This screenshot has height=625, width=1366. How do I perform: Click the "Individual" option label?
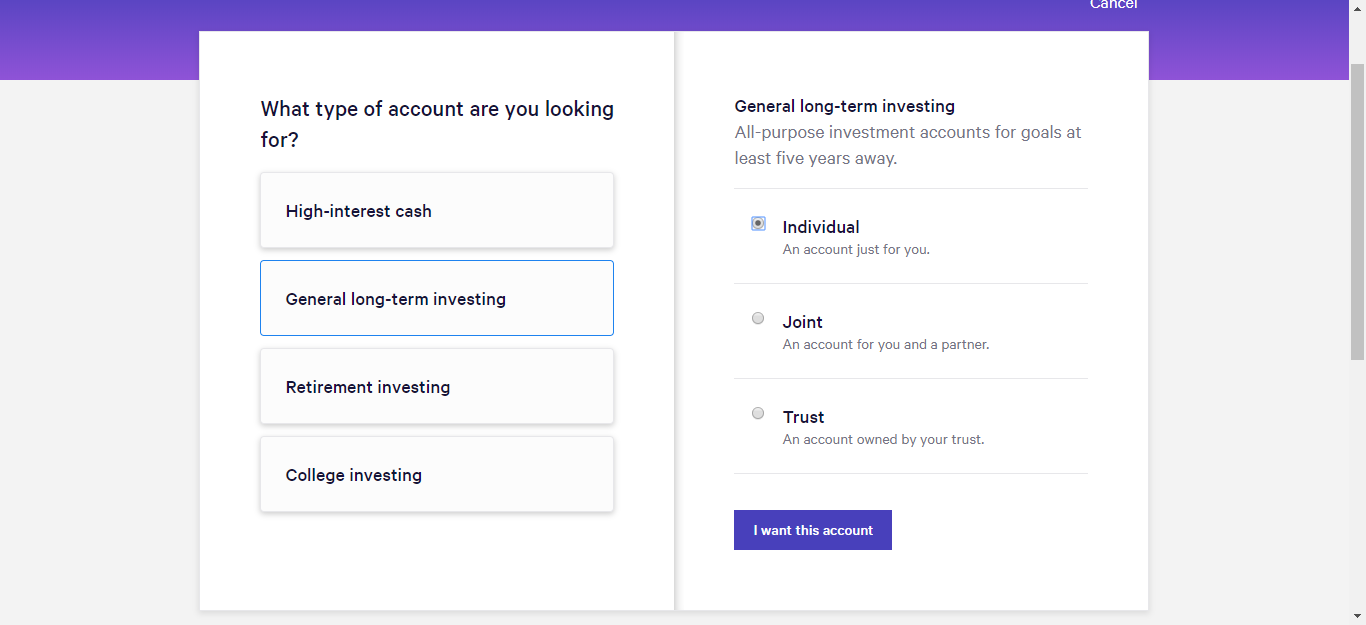821,227
